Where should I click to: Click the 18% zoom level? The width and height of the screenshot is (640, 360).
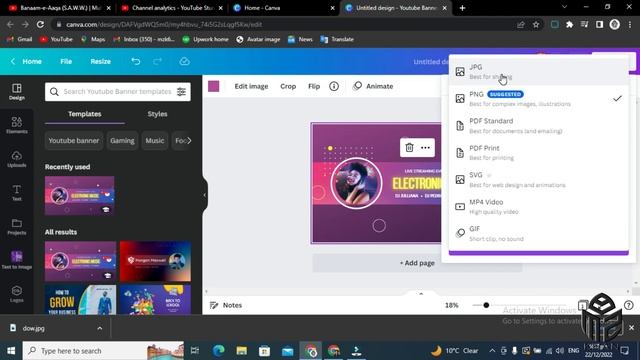pos(451,305)
